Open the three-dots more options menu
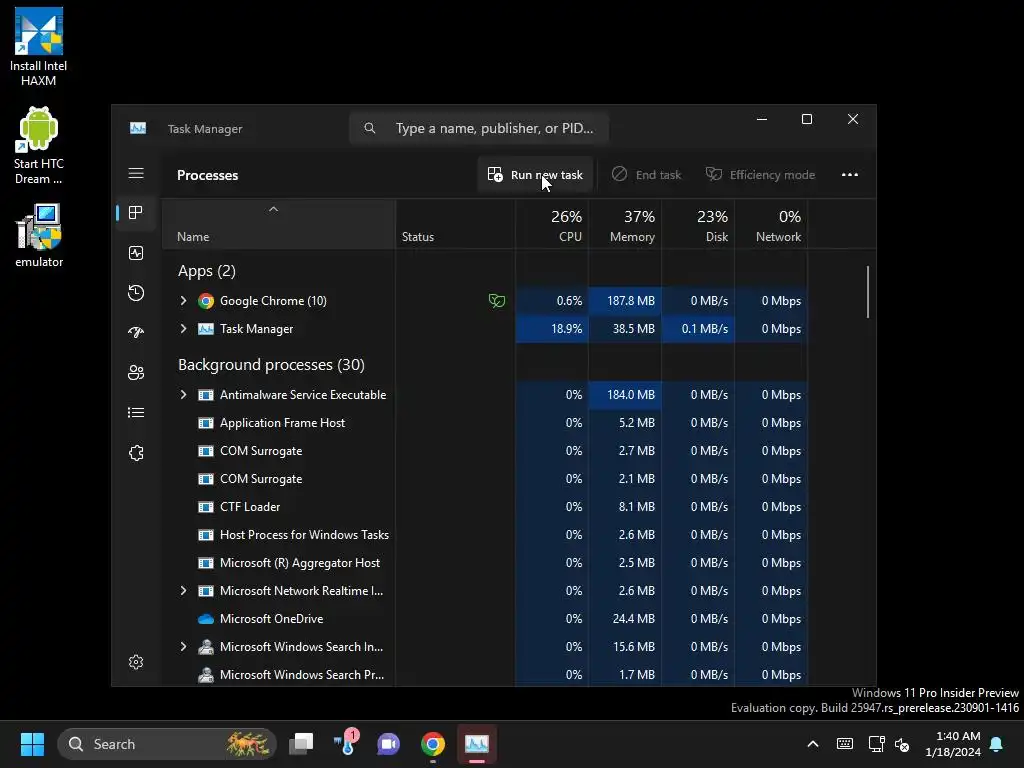 (850, 174)
